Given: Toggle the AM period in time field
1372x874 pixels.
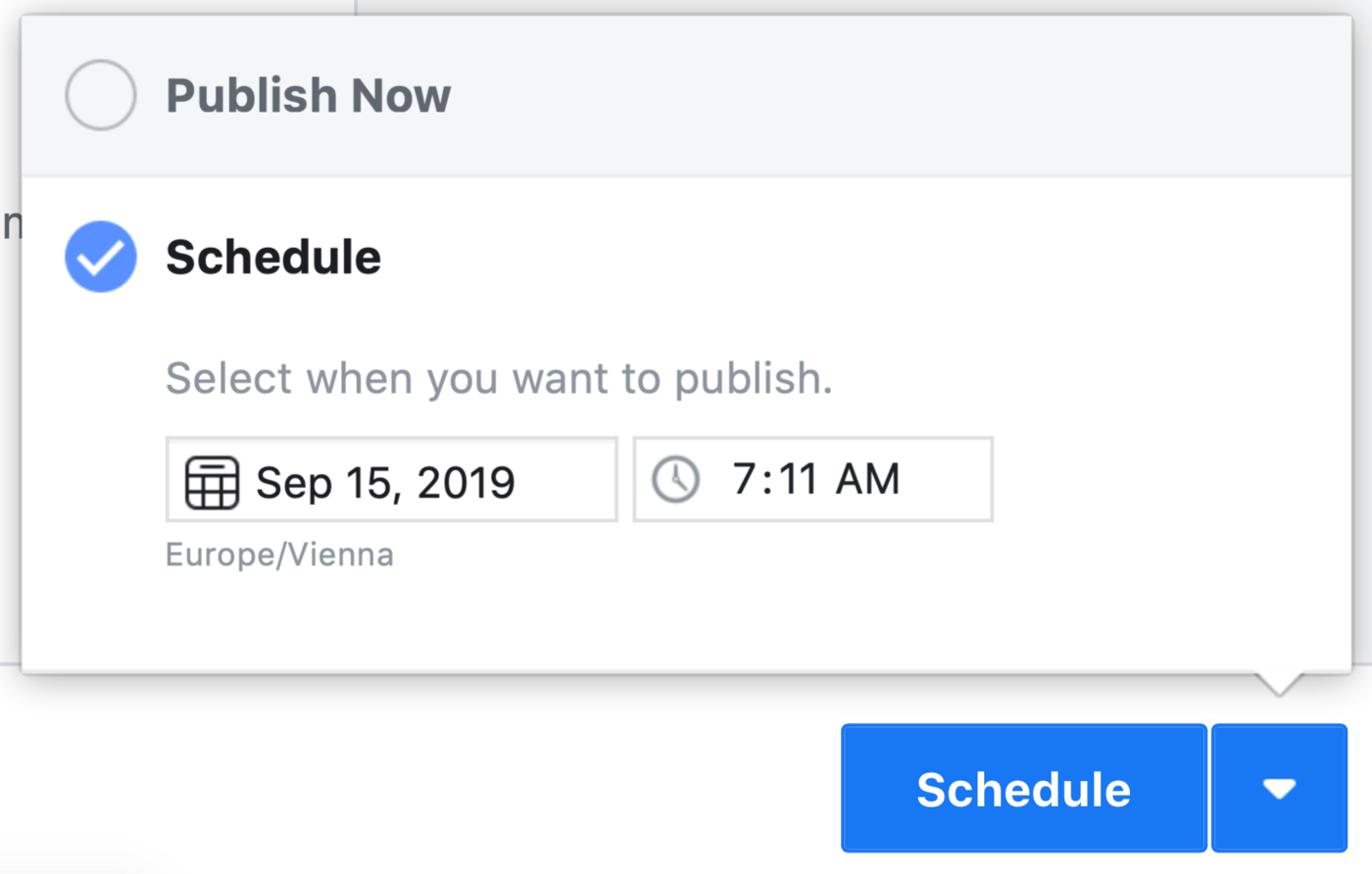Looking at the screenshot, I should pyautogui.click(x=867, y=479).
